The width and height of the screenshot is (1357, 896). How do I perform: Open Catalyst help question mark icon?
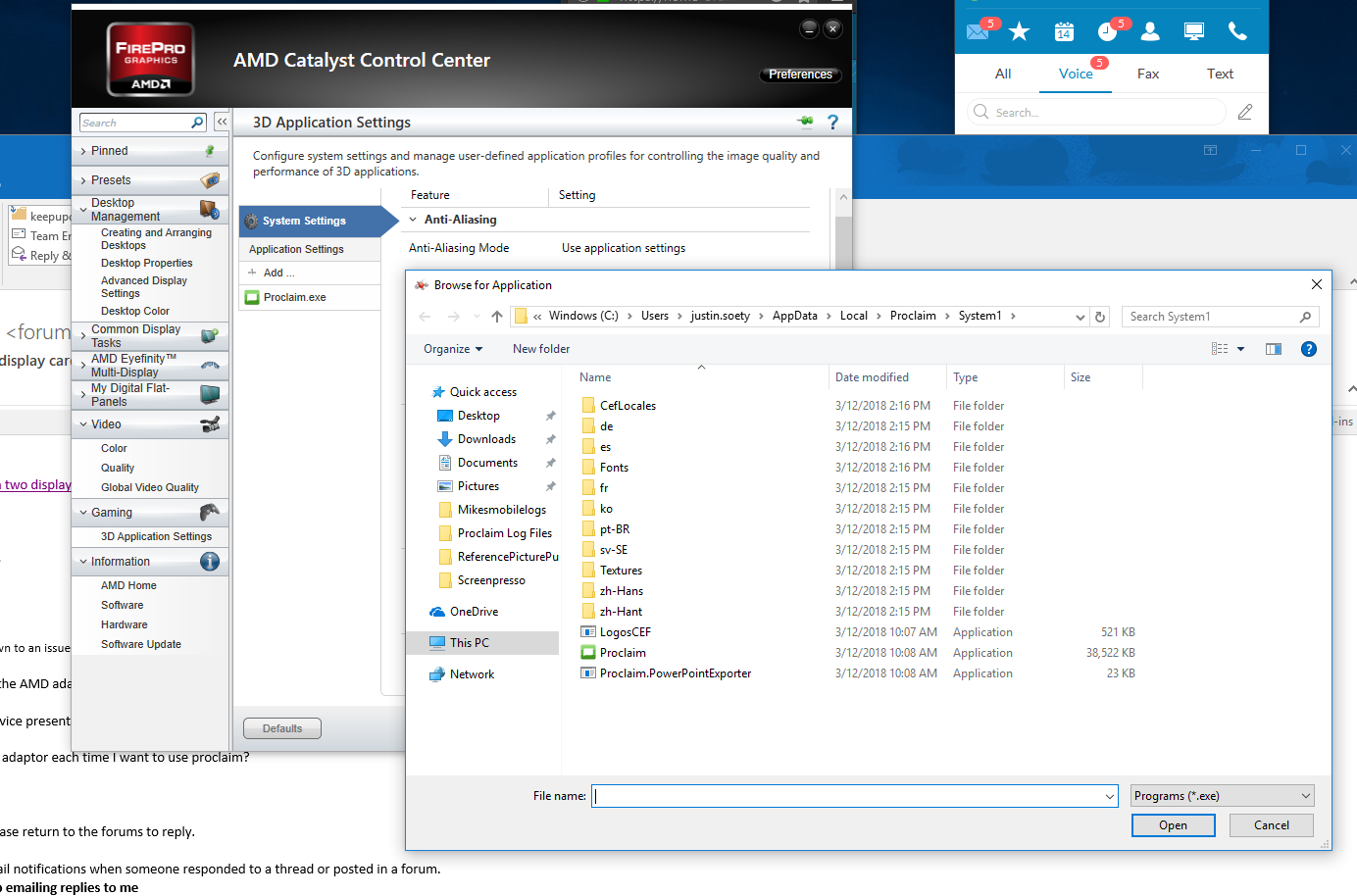click(833, 122)
